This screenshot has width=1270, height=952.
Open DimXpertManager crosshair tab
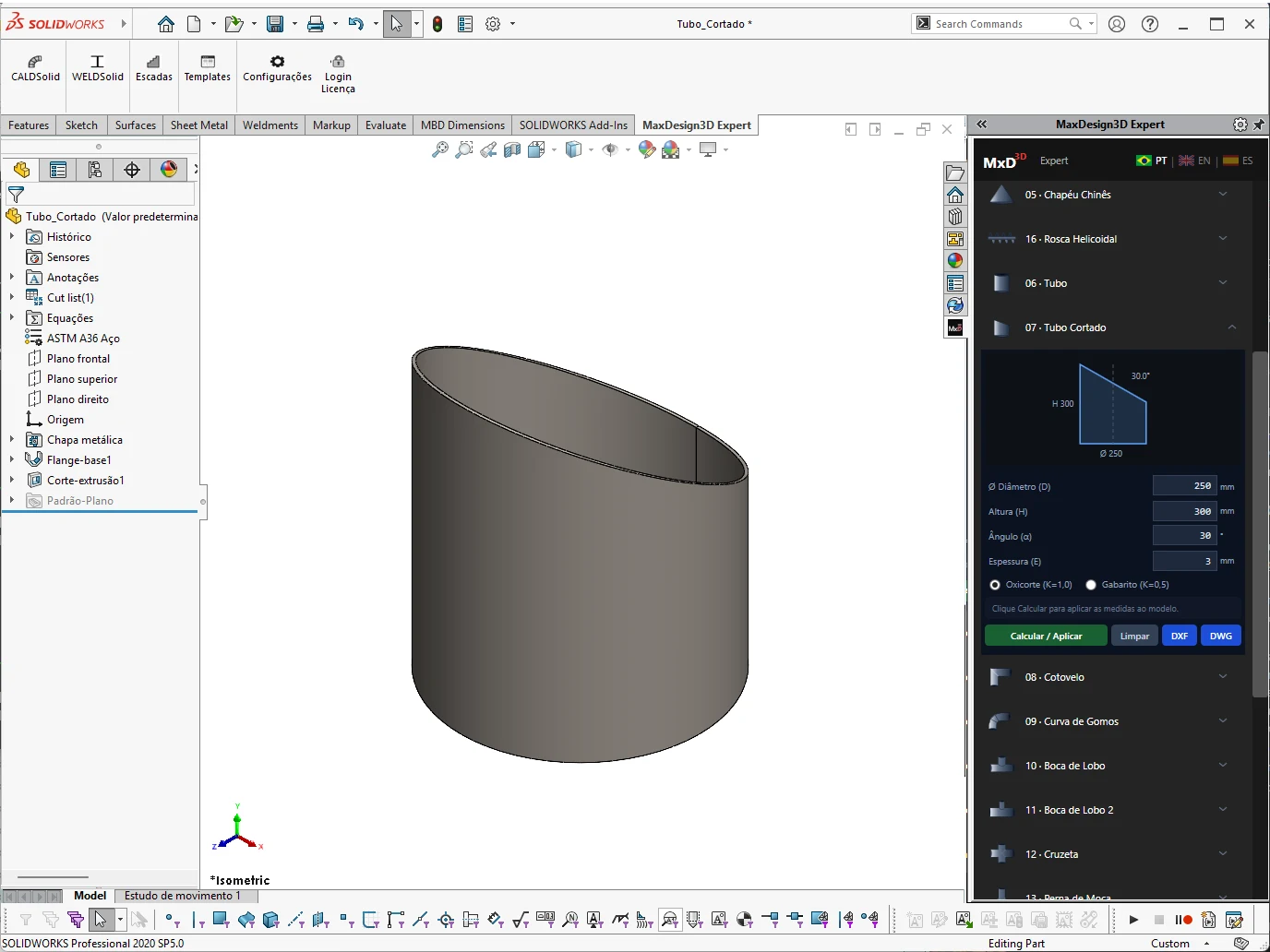132,170
